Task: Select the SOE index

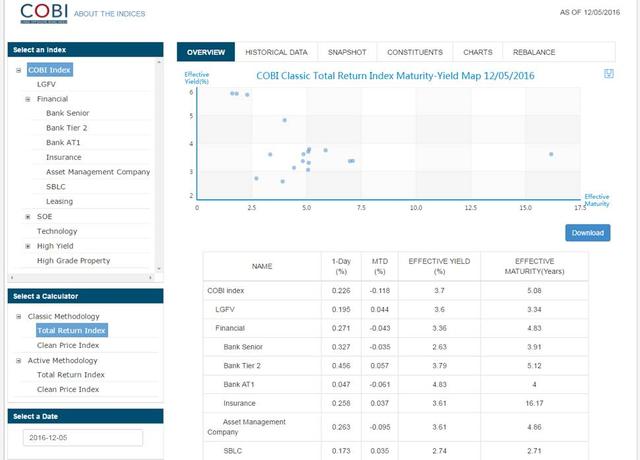Action: click(x=44, y=216)
